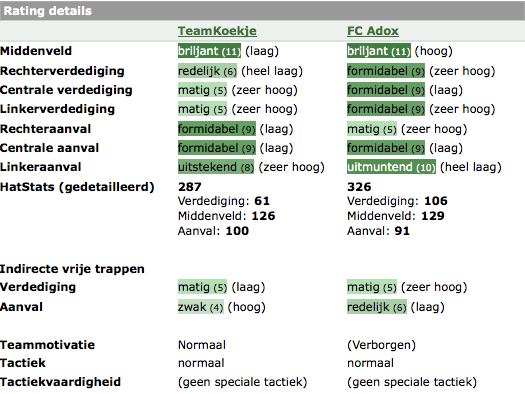Click the Rating details header bar
Viewport: 525px width, 394px height.
point(262,11)
